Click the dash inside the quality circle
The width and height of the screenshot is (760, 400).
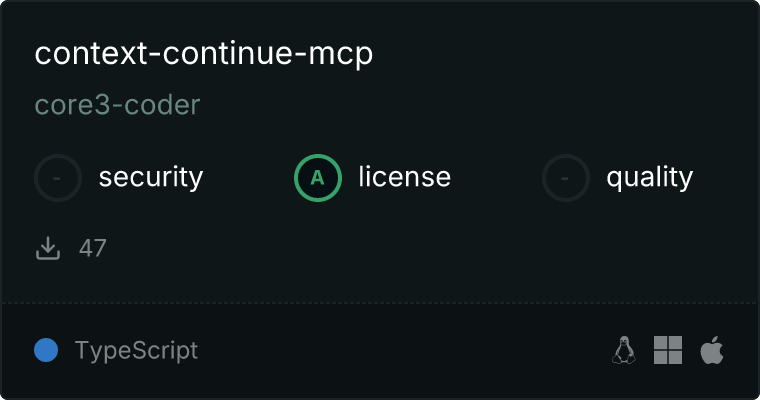coord(565,178)
